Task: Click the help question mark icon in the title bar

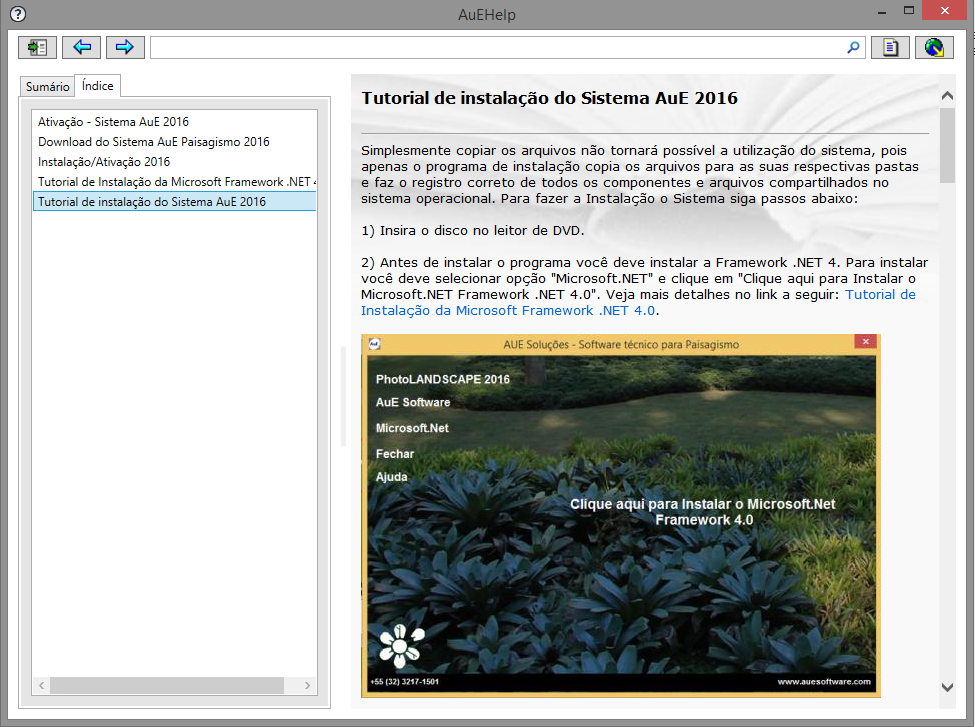Action: point(16,14)
